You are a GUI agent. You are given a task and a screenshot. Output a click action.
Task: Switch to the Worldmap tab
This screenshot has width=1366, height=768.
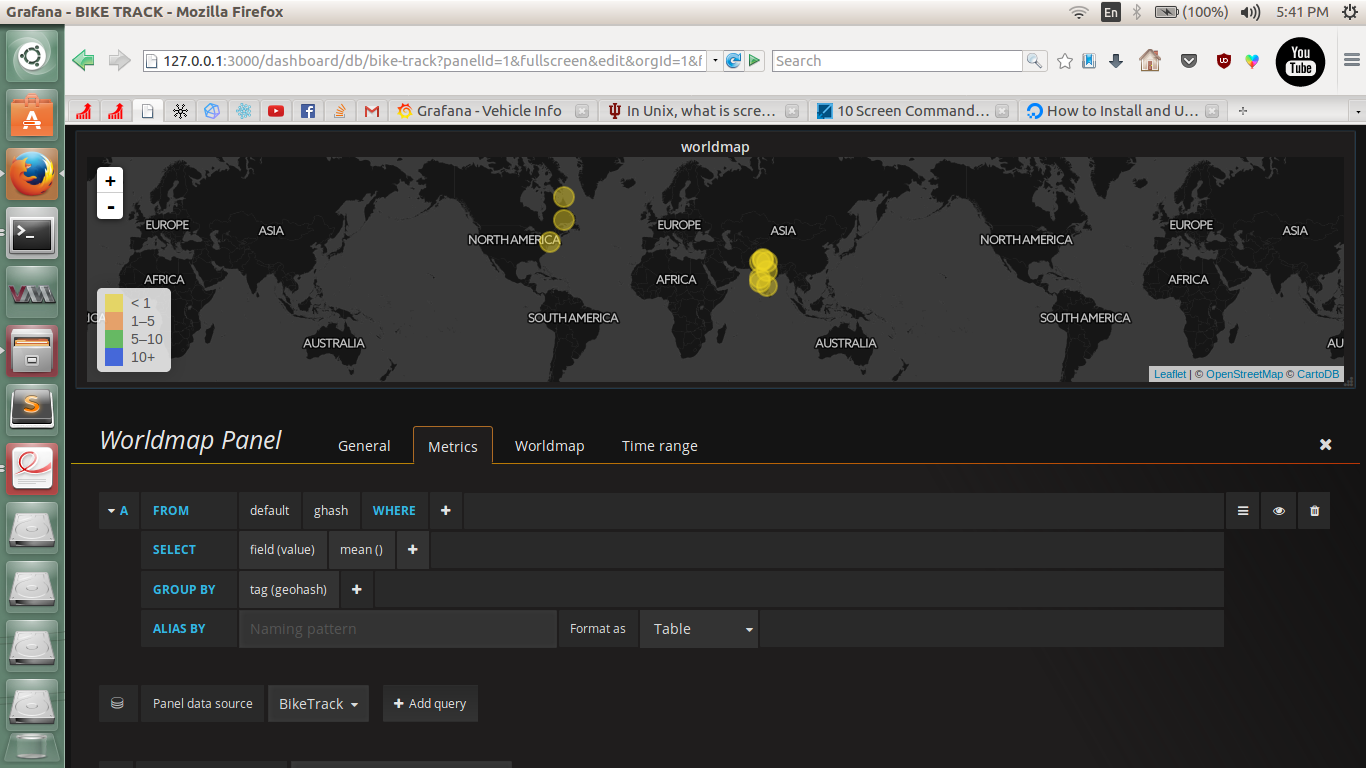pos(549,446)
